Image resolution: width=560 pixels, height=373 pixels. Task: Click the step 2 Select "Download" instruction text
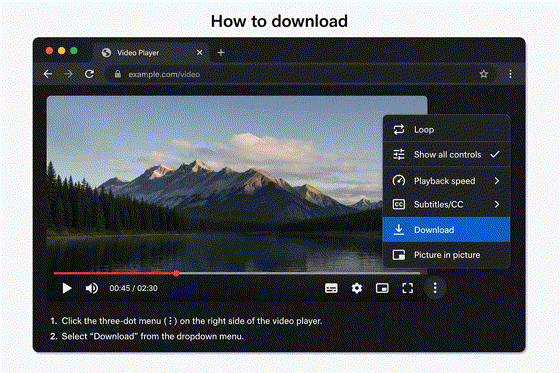(x=147, y=336)
